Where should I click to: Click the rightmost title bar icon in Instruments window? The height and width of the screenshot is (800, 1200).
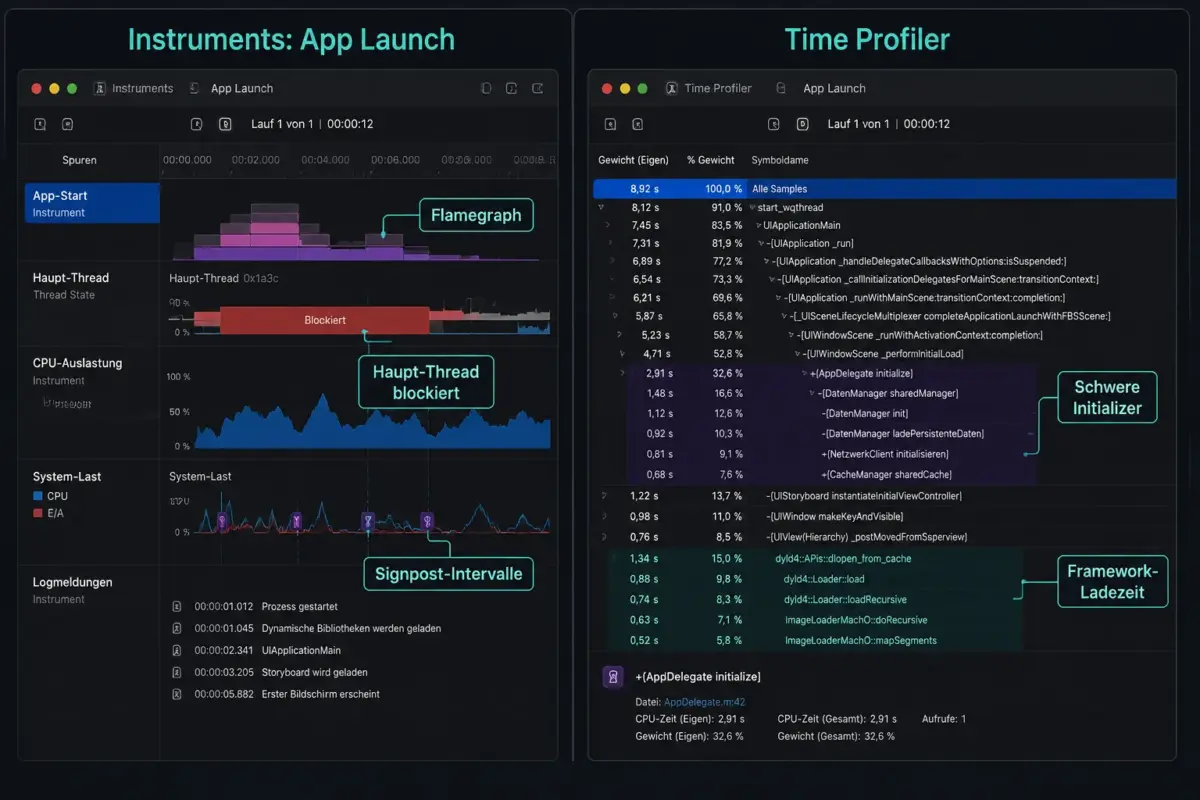pos(538,88)
